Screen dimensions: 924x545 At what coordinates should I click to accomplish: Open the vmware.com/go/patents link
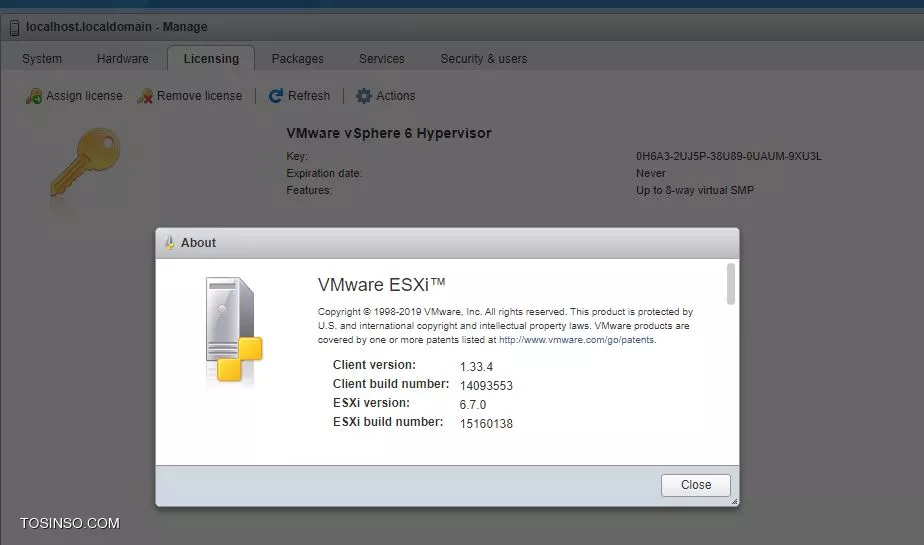[x=577, y=340]
